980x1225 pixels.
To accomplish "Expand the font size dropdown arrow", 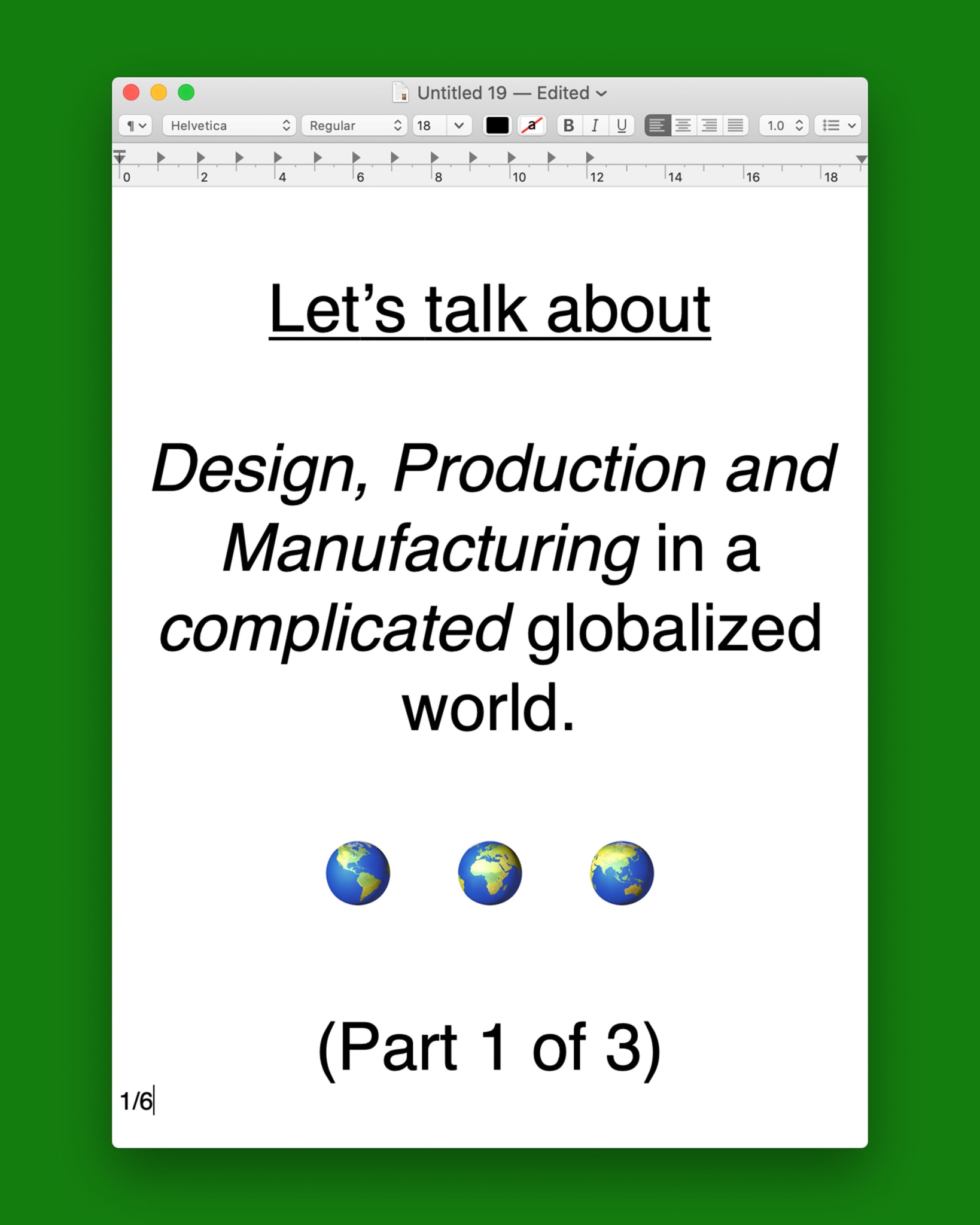I will point(459,126).
